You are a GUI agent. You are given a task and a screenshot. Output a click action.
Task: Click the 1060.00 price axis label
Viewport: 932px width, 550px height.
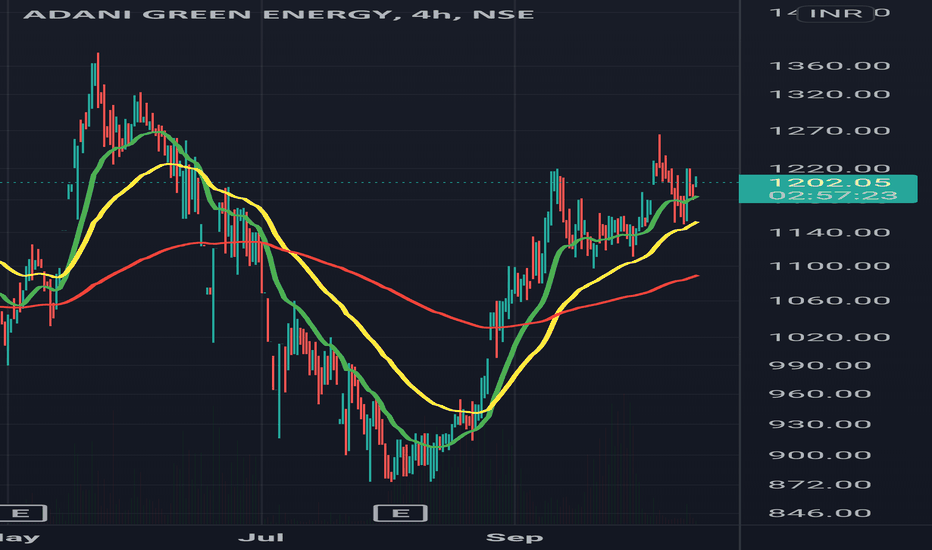pyautogui.click(x=830, y=300)
